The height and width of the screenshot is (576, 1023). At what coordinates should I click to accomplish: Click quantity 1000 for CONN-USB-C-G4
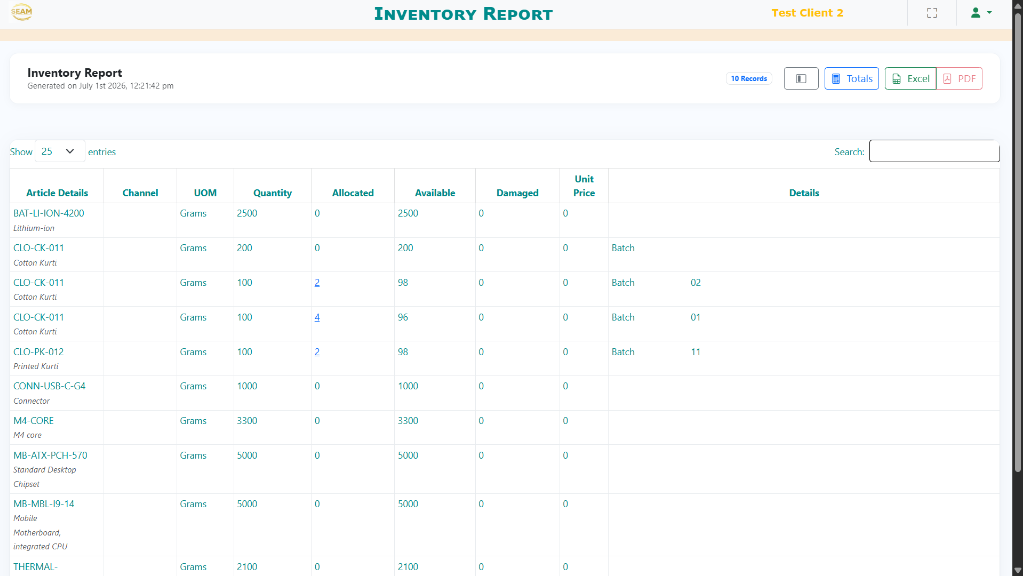click(247, 386)
